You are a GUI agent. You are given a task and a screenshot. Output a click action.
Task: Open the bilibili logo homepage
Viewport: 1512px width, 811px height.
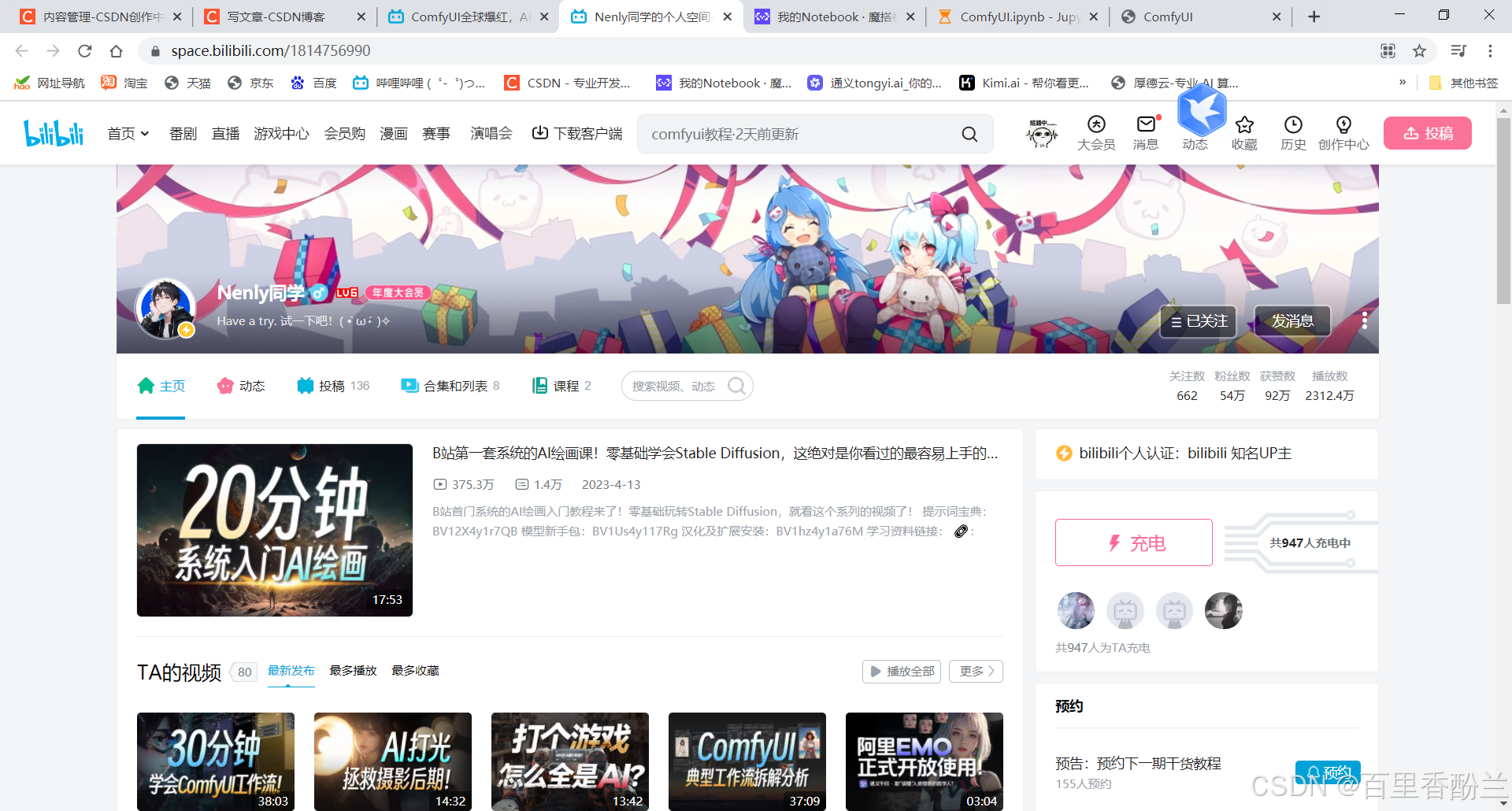[54, 133]
